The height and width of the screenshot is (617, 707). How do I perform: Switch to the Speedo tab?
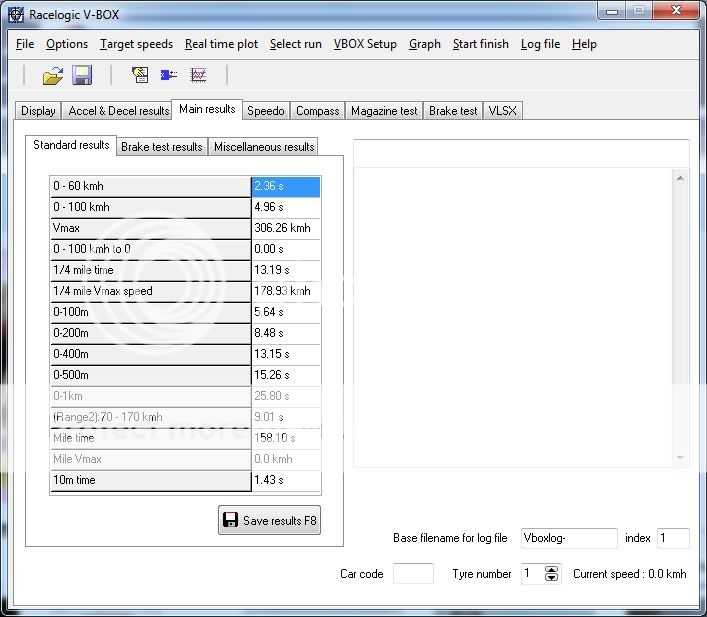(266, 111)
